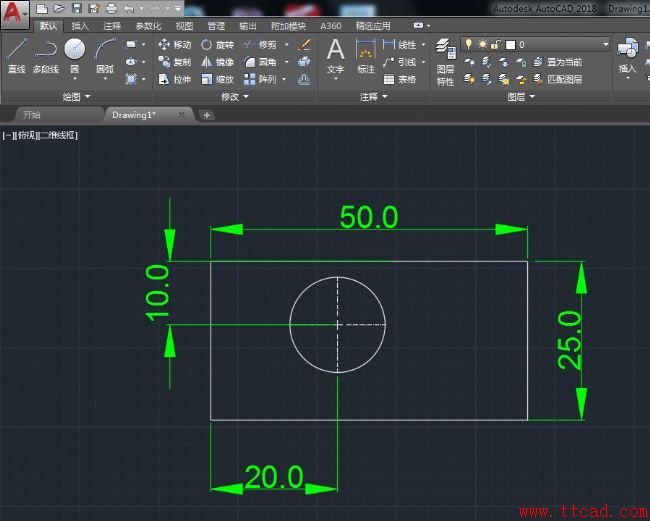Click the 移动 (Move) tool
The height and width of the screenshot is (521, 650).
pos(175,44)
